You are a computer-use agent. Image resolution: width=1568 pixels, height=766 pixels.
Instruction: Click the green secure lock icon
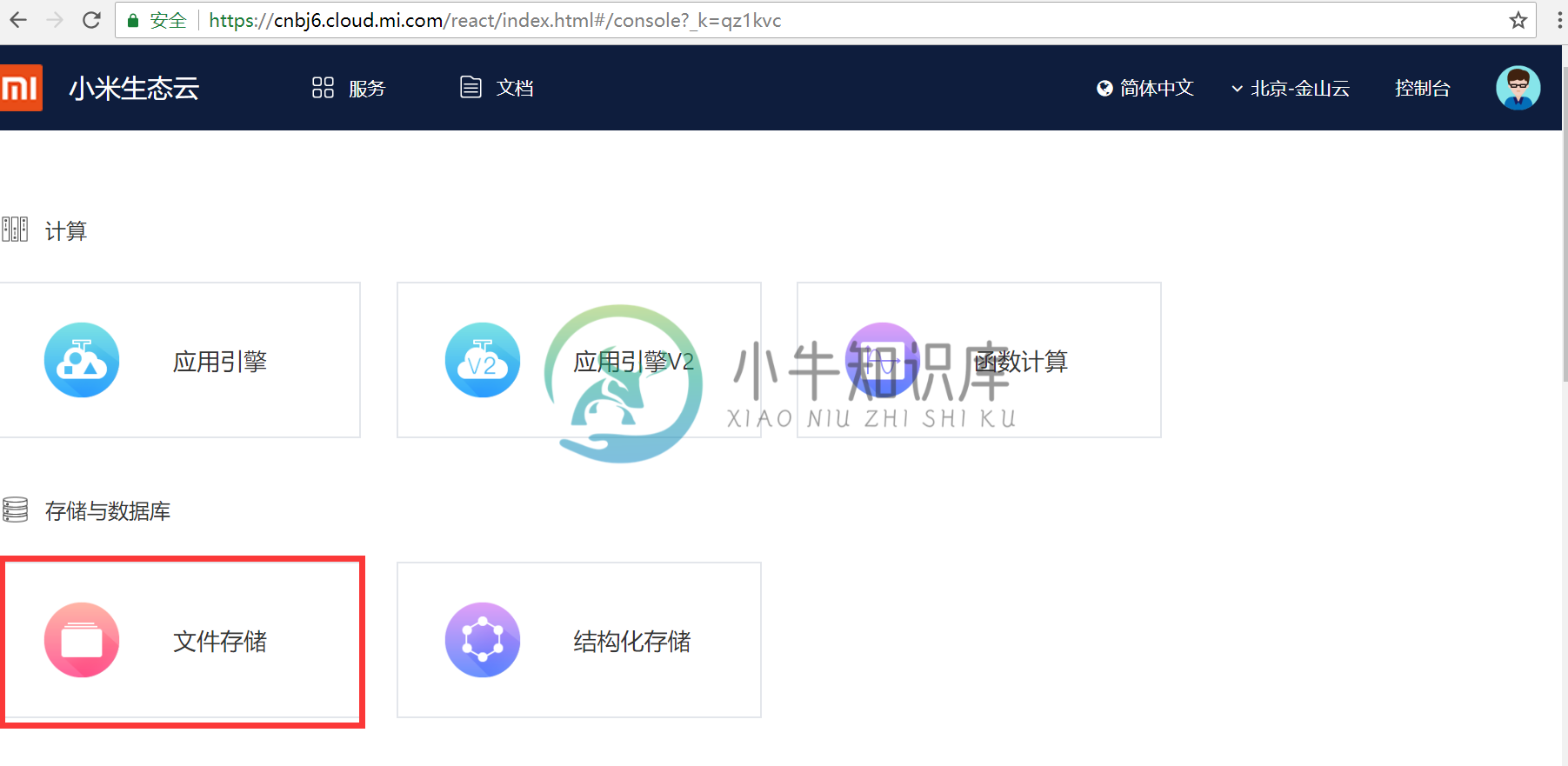pyautogui.click(x=133, y=21)
